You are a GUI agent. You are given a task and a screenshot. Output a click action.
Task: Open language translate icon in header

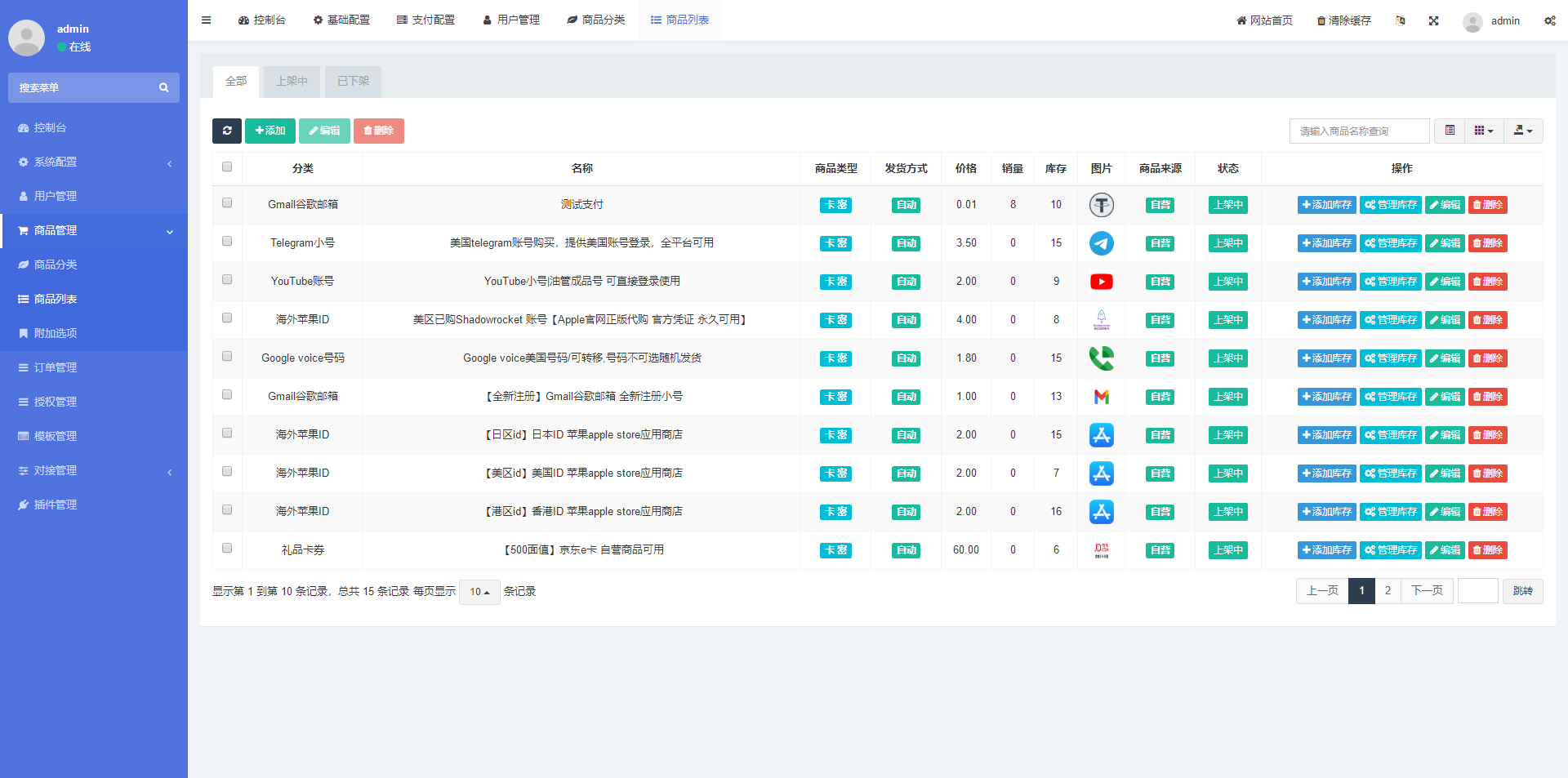[1400, 20]
